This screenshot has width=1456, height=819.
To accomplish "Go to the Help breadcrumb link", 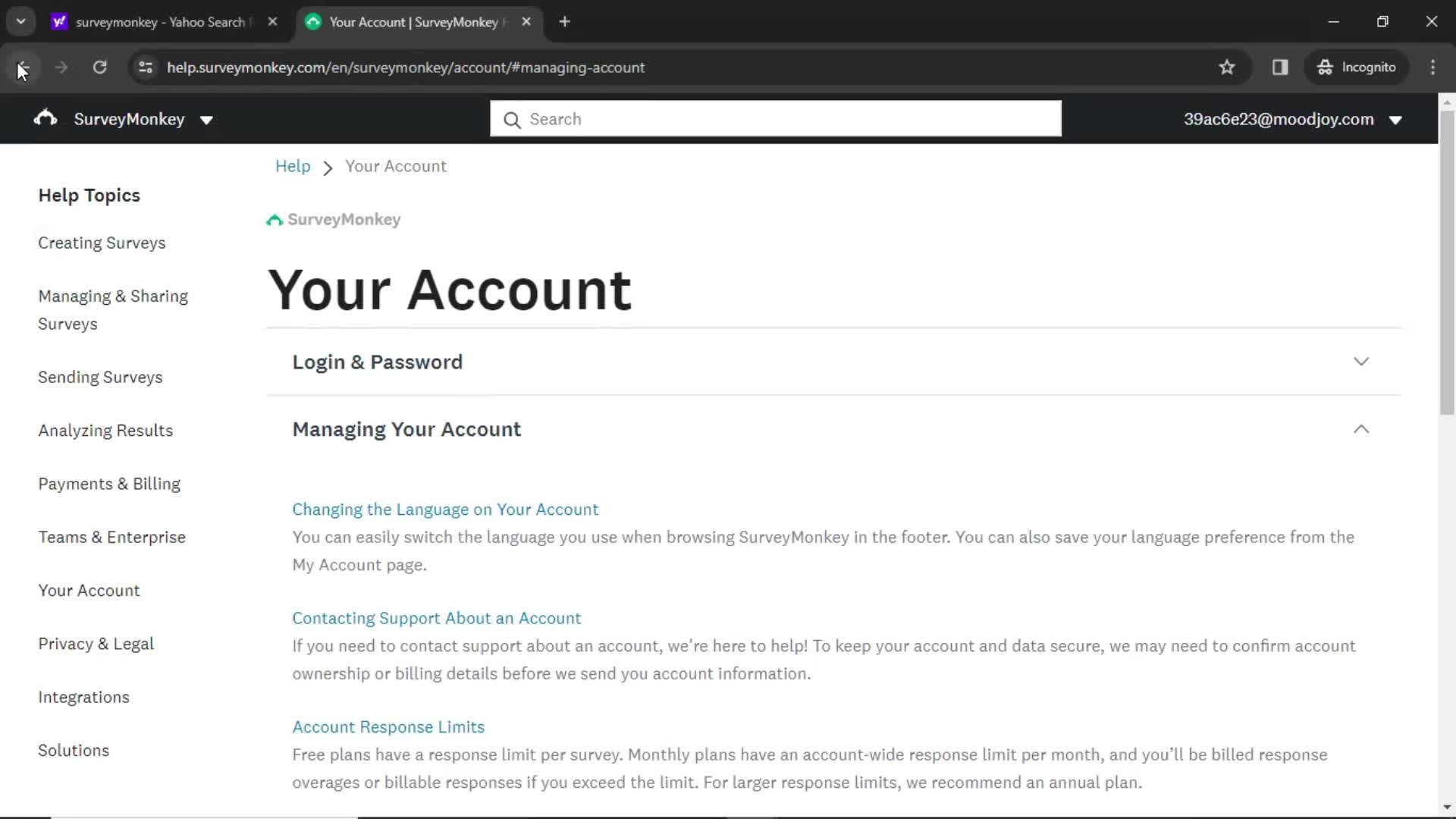I will pyautogui.click(x=293, y=166).
